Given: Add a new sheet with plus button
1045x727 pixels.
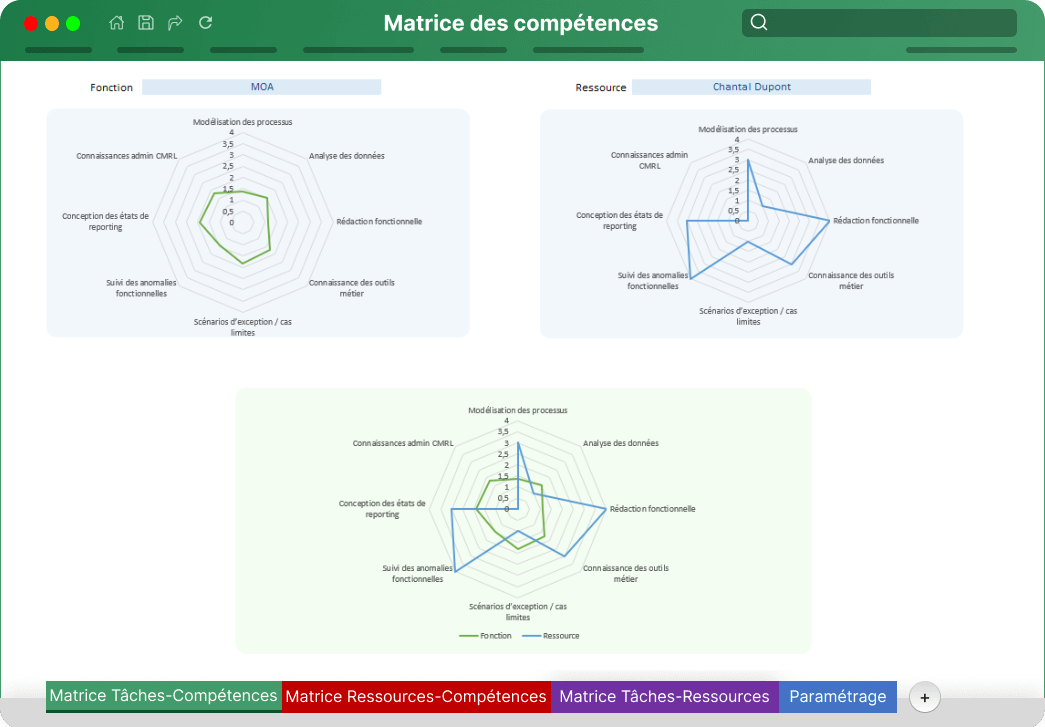Looking at the screenshot, I should [x=924, y=698].
